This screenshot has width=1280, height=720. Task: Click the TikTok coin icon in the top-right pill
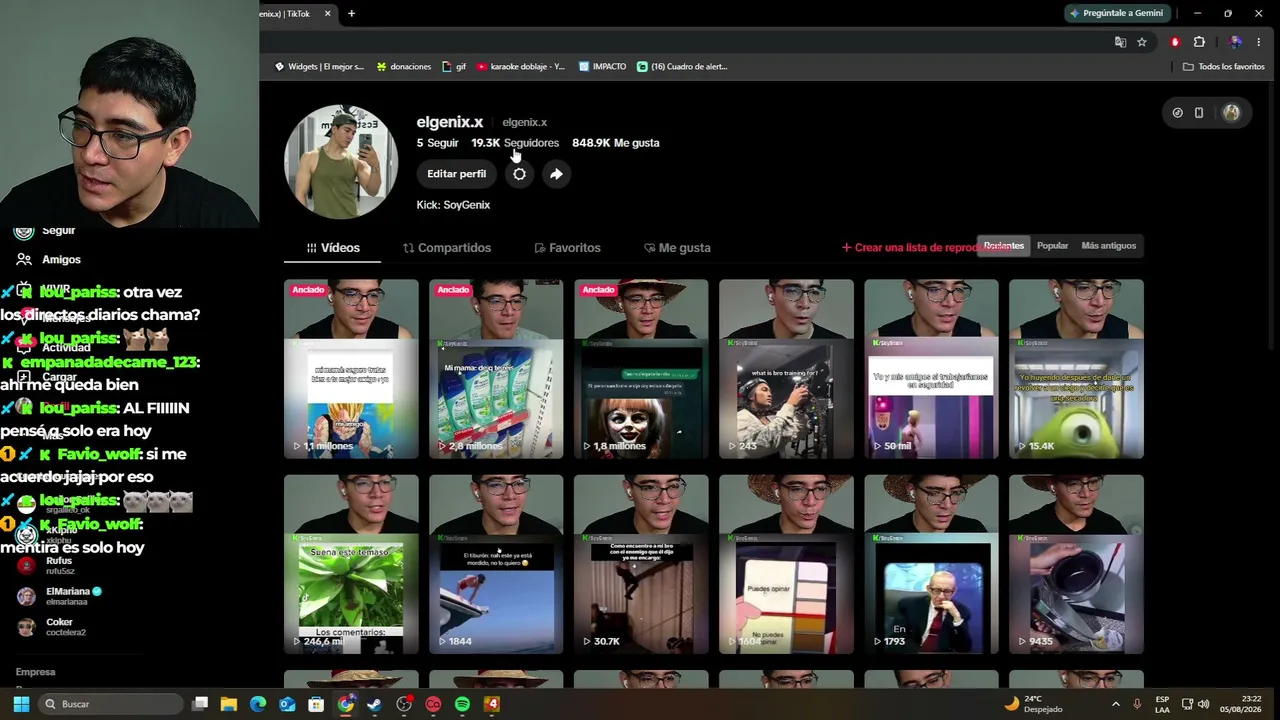pos(1178,113)
